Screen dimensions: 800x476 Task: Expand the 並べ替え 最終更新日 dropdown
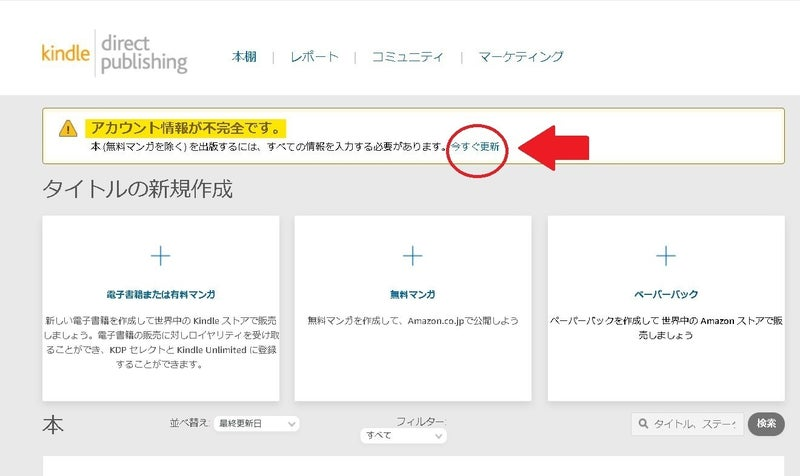257,424
